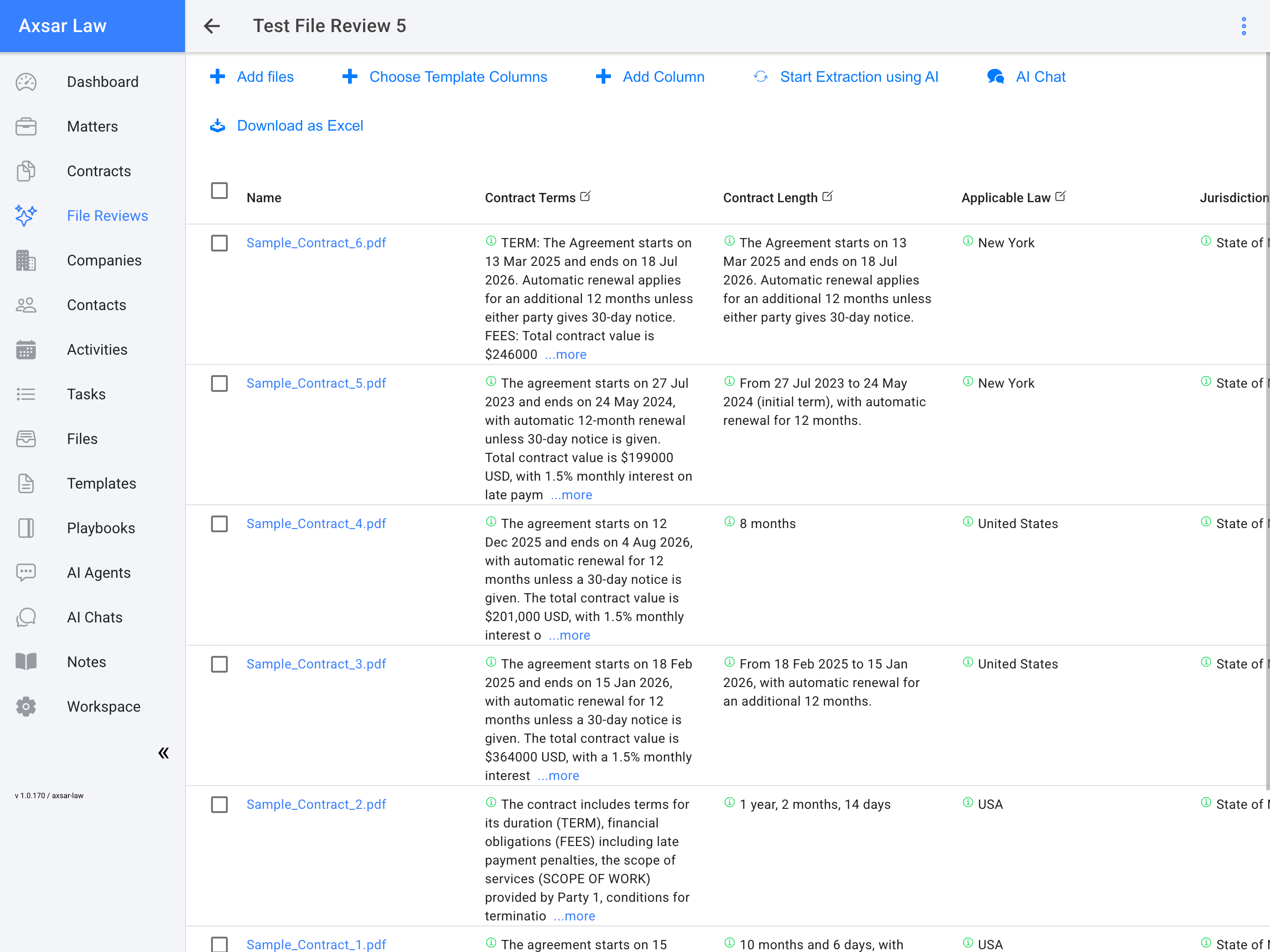Screen dimensions: 1270x952
Task: Open the three-dot options menu
Action: tap(1244, 26)
